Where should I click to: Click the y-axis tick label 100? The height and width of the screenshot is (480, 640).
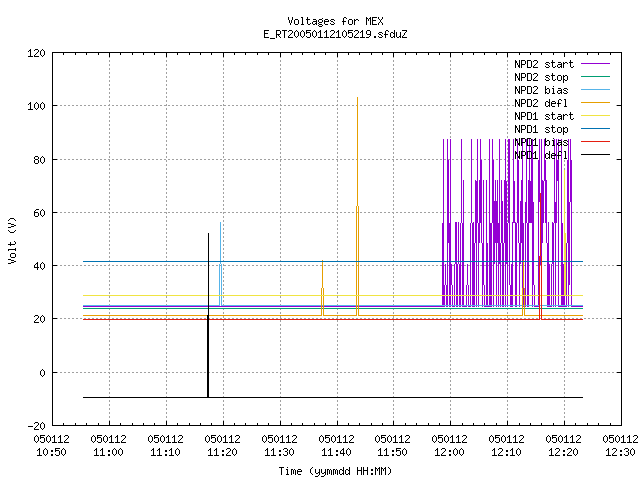(x=36, y=106)
